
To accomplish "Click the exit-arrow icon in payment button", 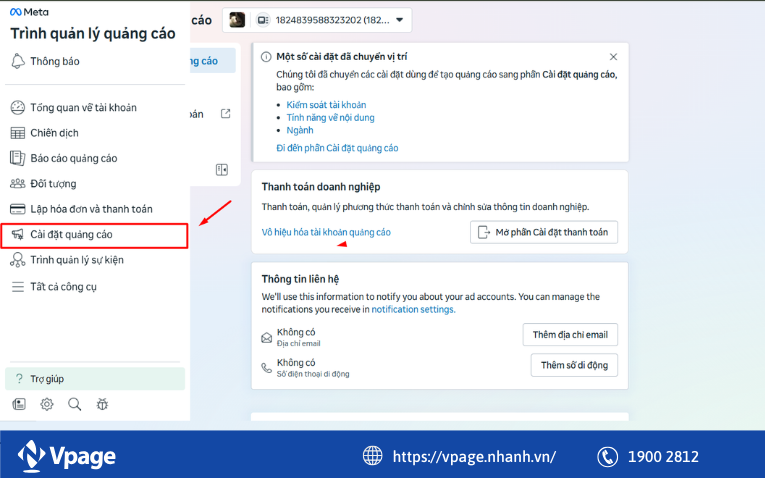I will (483, 232).
